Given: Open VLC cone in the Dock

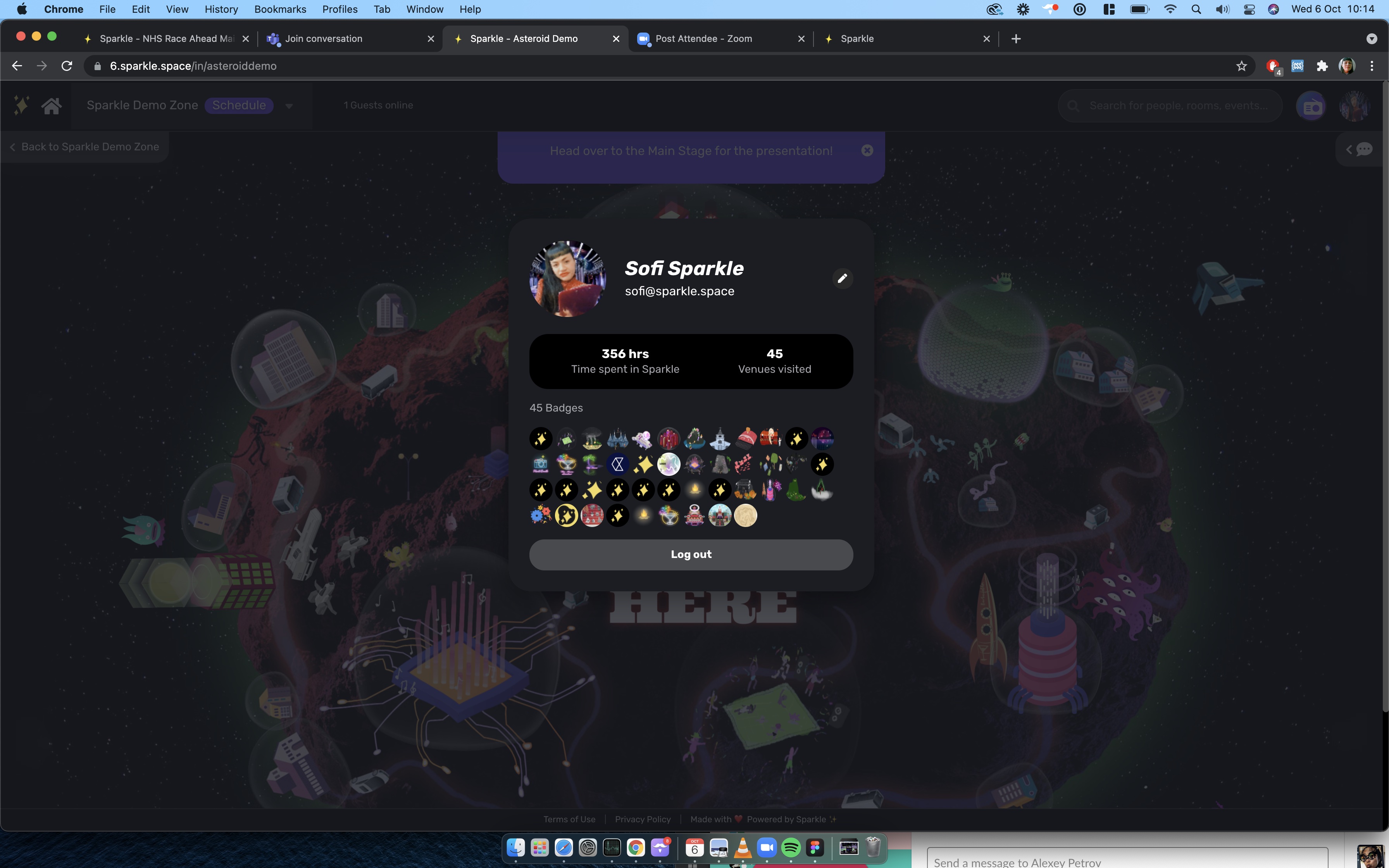Looking at the screenshot, I should 743,847.
